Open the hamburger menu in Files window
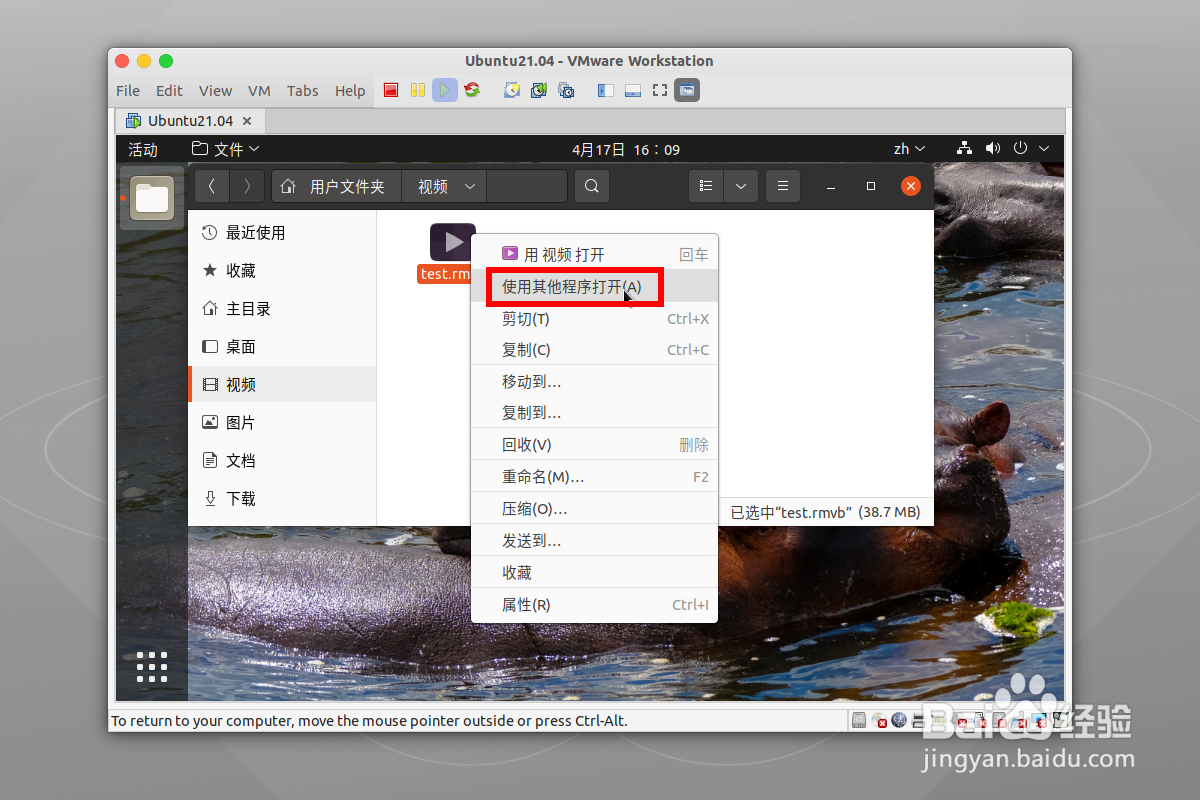The width and height of the screenshot is (1200, 800). click(x=783, y=186)
